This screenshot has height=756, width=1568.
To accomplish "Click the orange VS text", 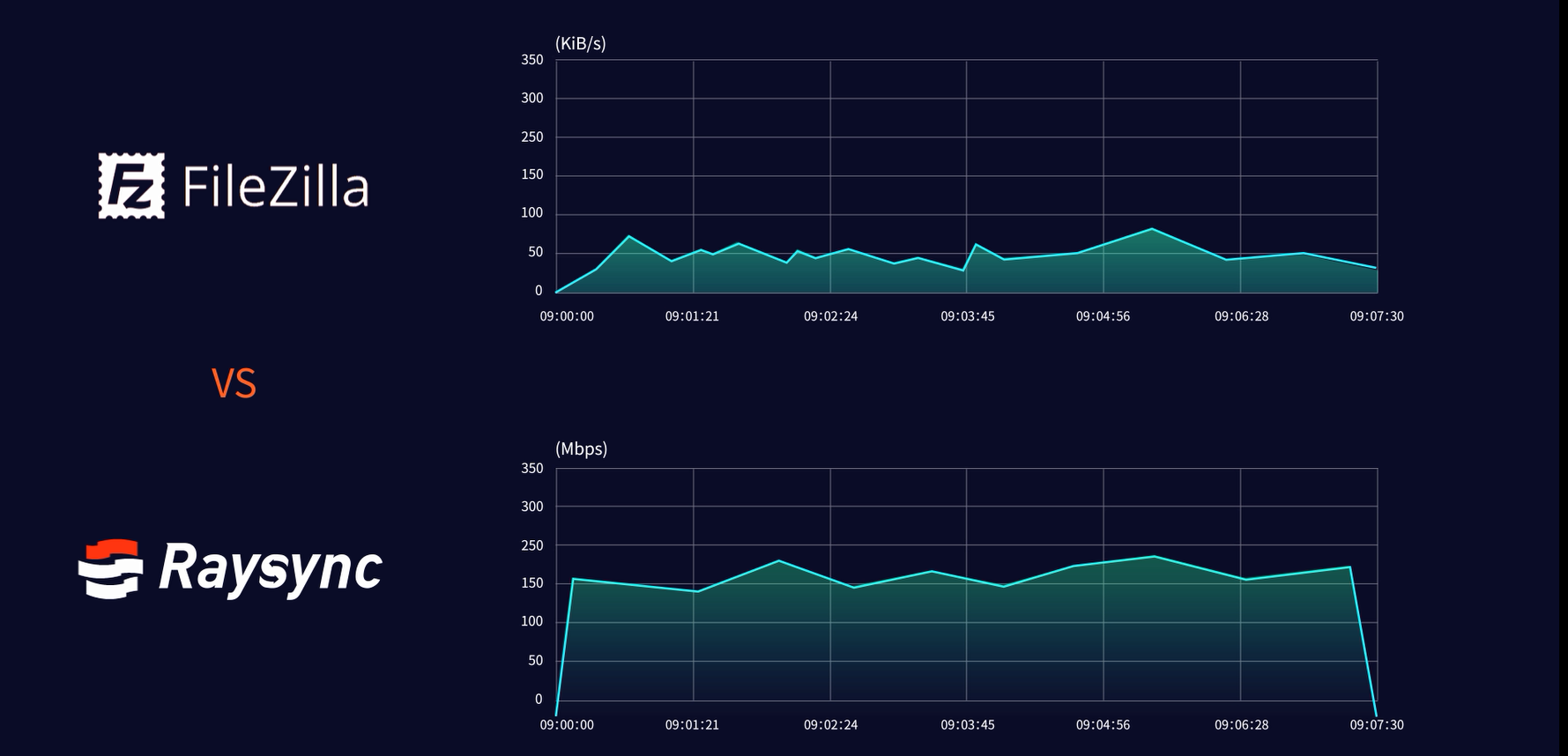I will [234, 384].
